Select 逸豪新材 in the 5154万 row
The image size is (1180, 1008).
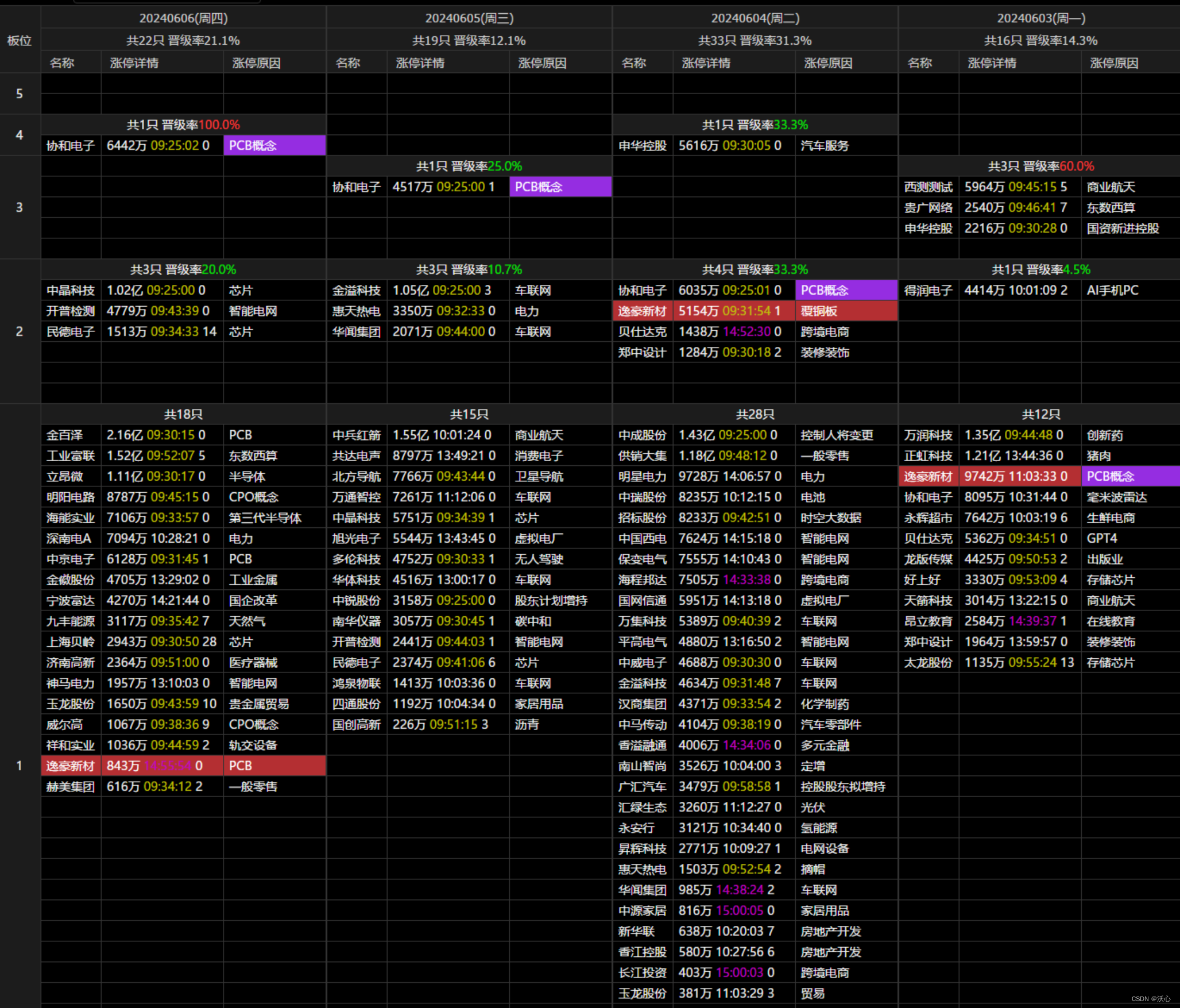tap(642, 311)
